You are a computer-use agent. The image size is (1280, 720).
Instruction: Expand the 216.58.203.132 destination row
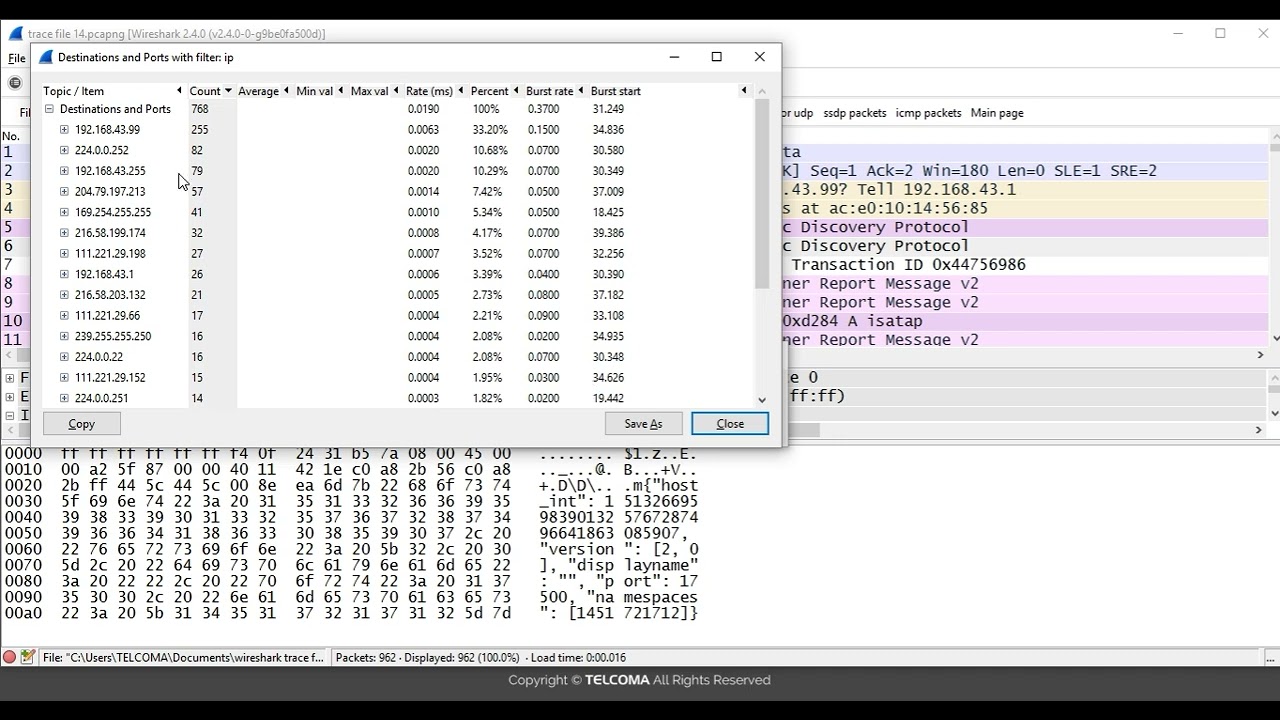point(64,295)
